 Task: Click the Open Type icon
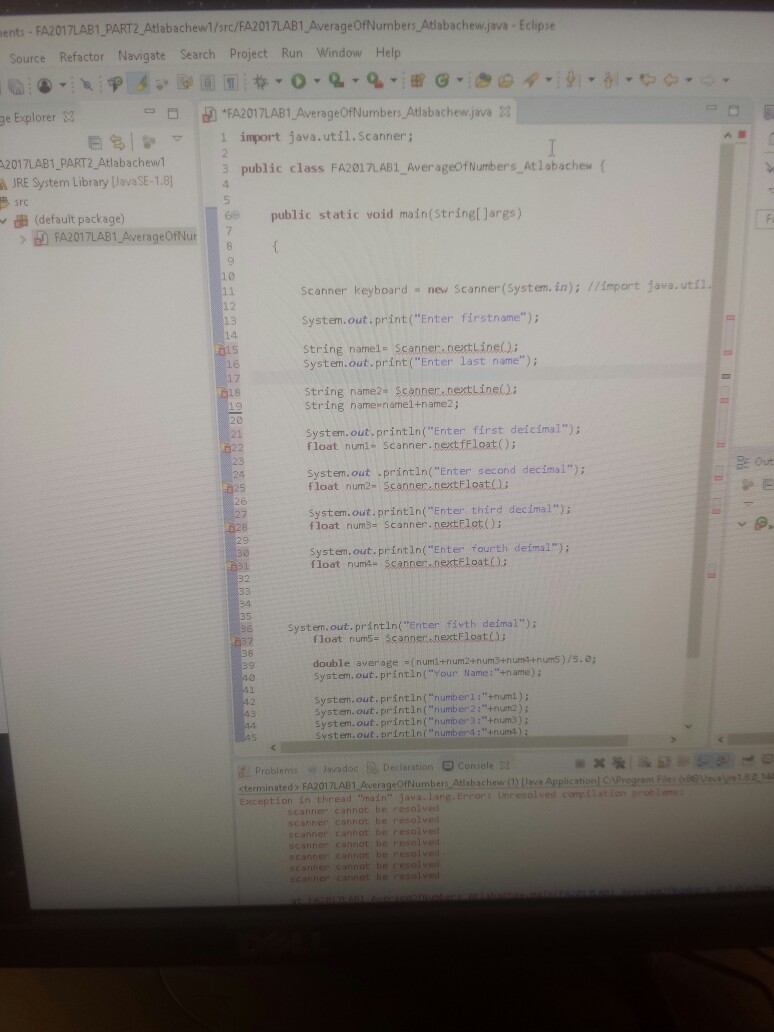[x=483, y=80]
